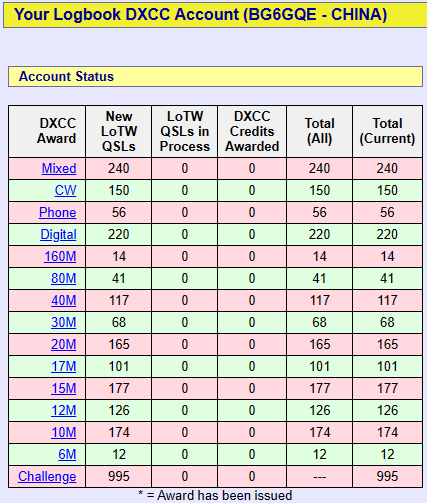Click Phone row New LoTW QSLs value 56
Image resolution: width=427 pixels, height=503 pixels.
click(119, 212)
